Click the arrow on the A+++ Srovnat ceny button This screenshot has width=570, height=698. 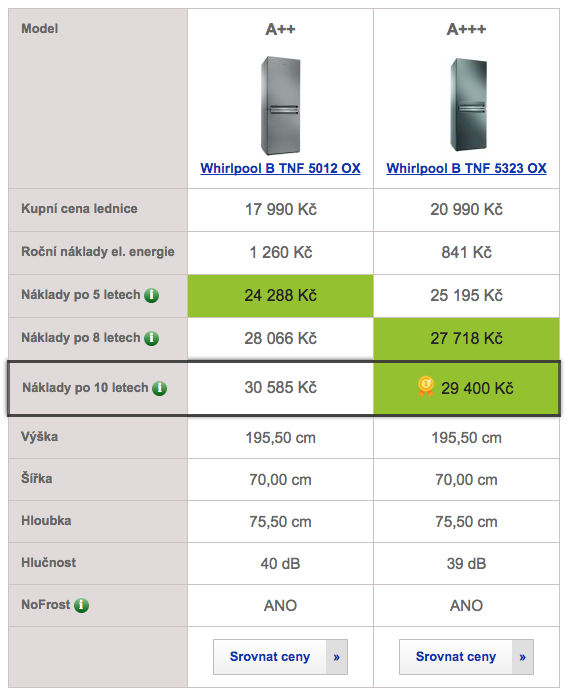point(523,657)
